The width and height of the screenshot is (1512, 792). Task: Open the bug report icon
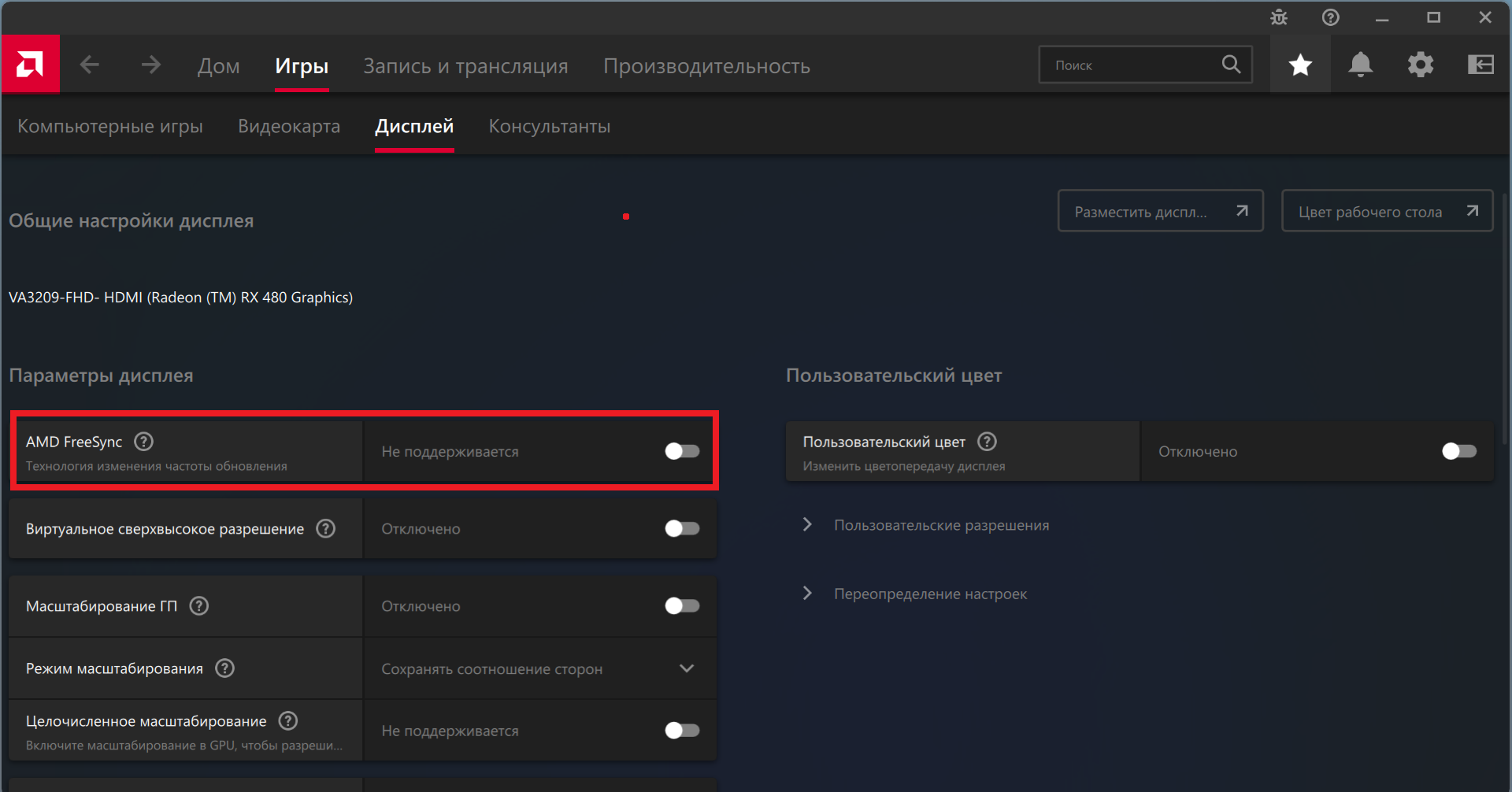pyautogui.click(x=1279, y=17)
